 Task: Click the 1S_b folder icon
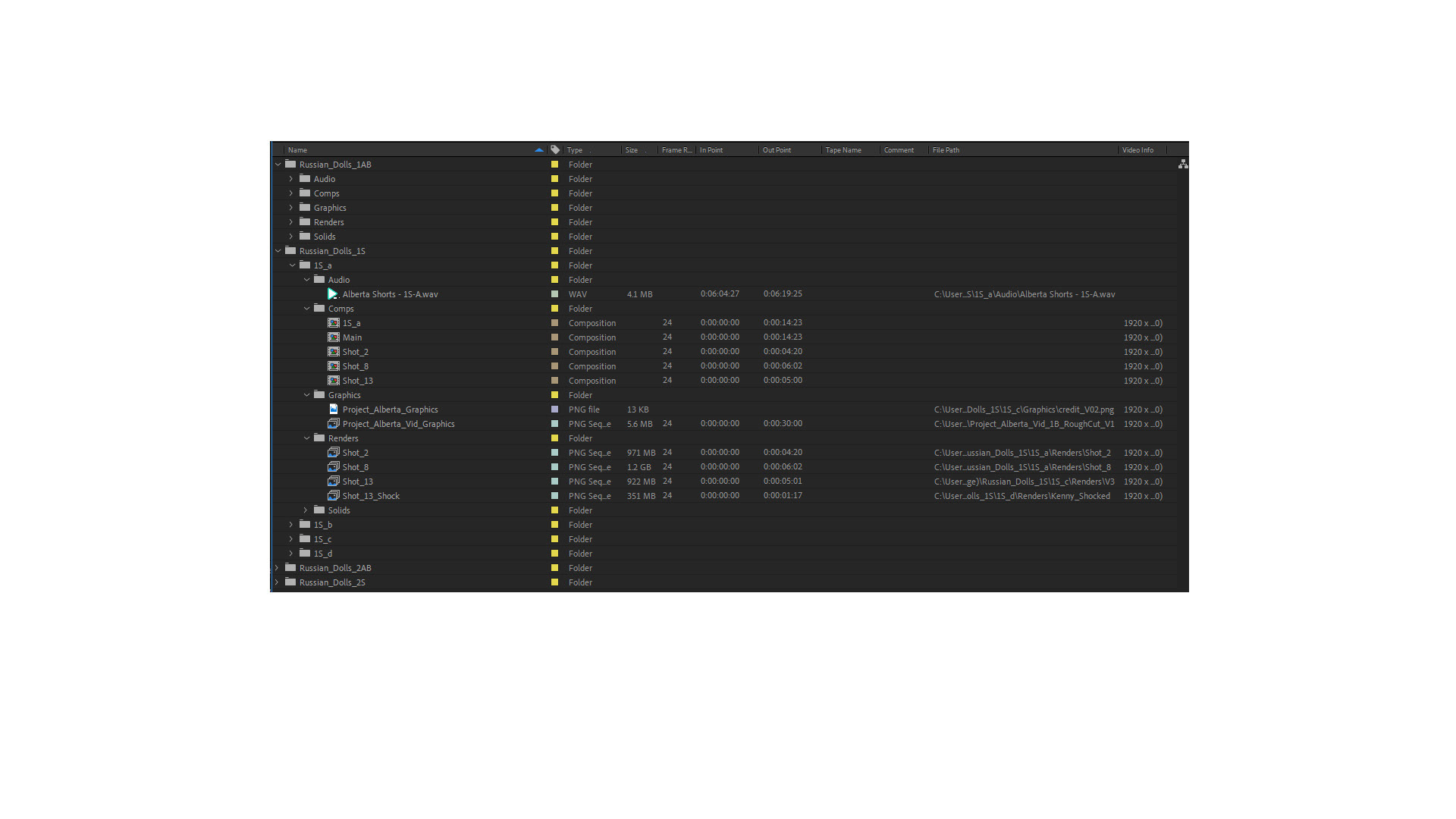[x=305, y=524]
